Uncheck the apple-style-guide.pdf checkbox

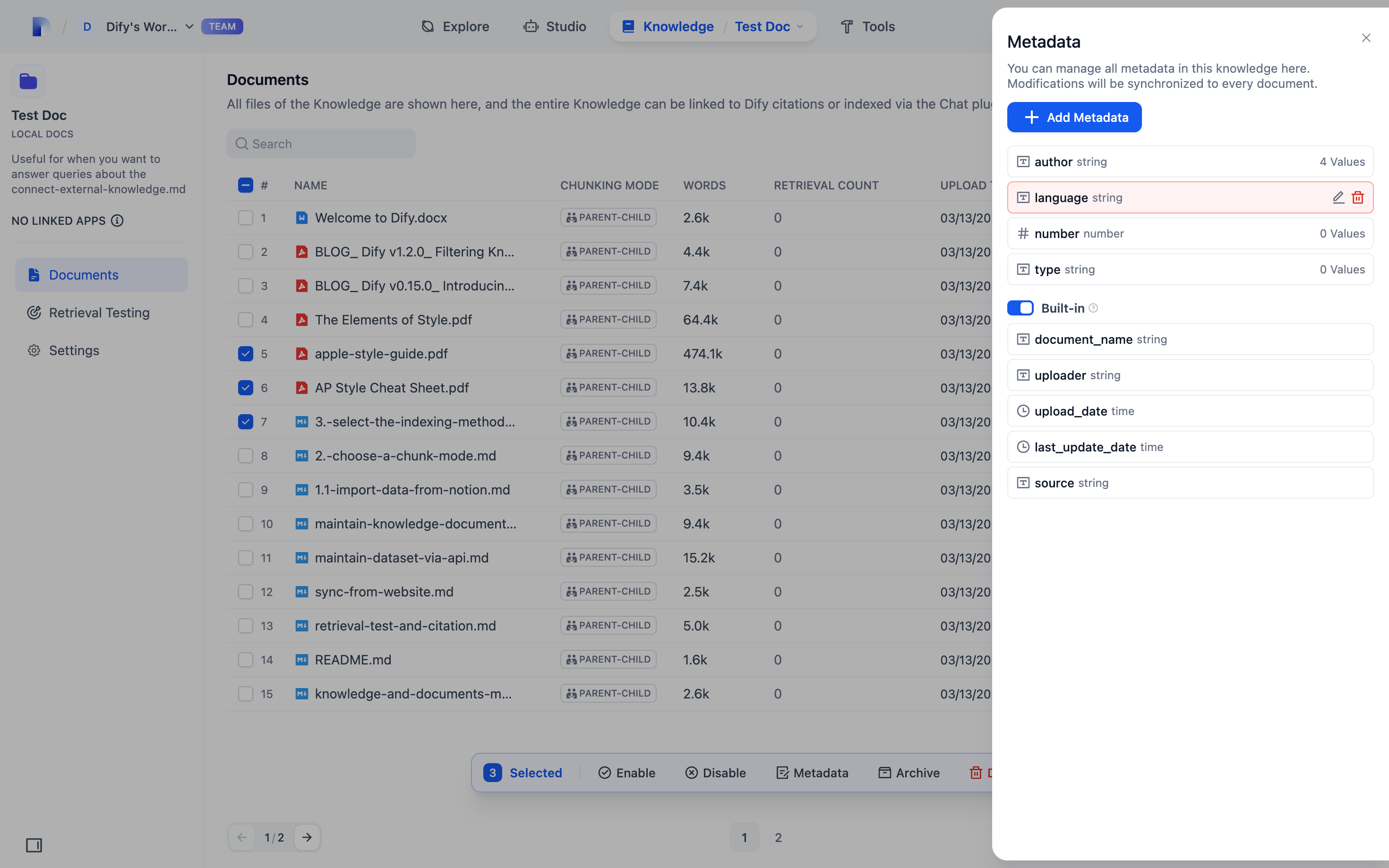[245, 354]
